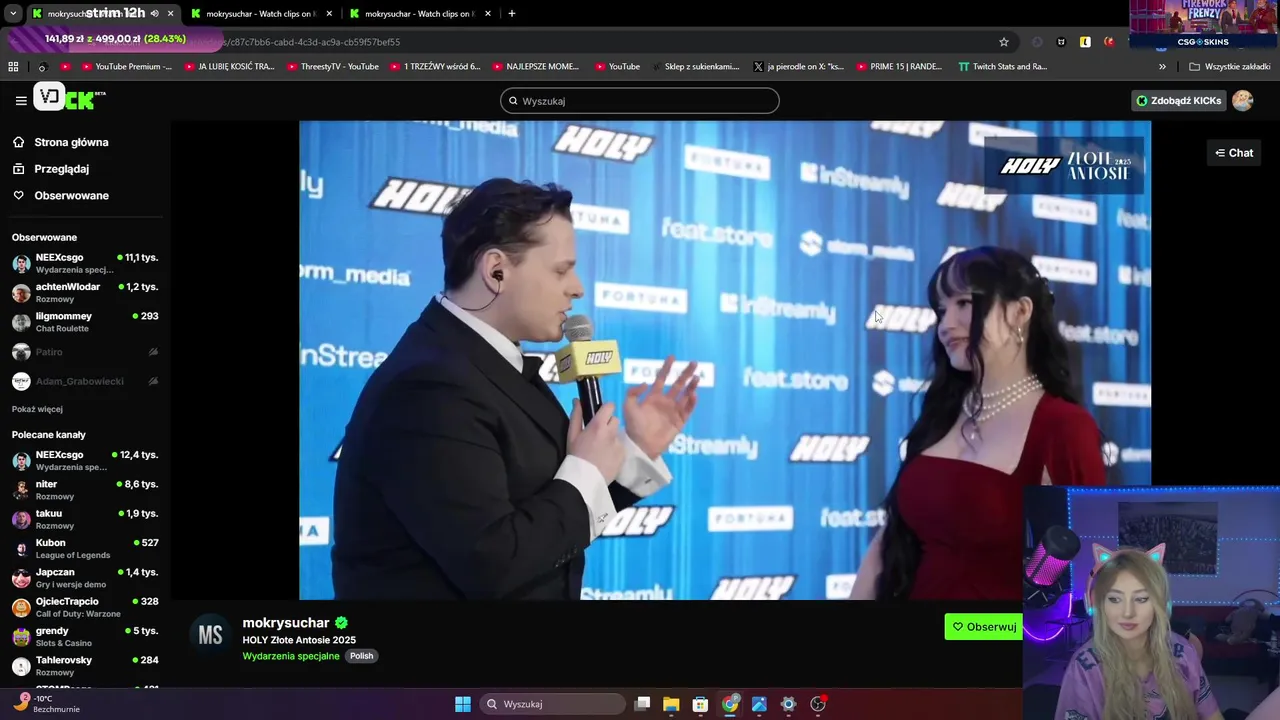This screenshot has height=720, width=1280.
Task: Open liigmommey channel in sidebar
Action: point(85,322)
